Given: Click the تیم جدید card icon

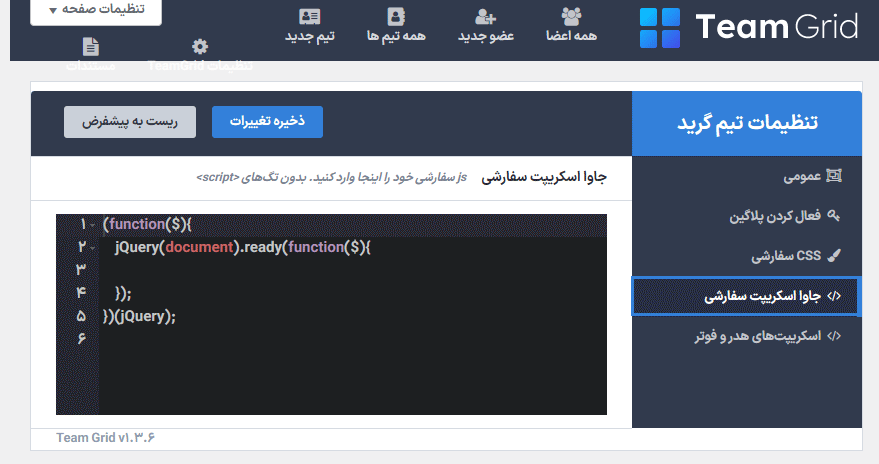Looking at the screenshot, I should (x=310, y=16).
